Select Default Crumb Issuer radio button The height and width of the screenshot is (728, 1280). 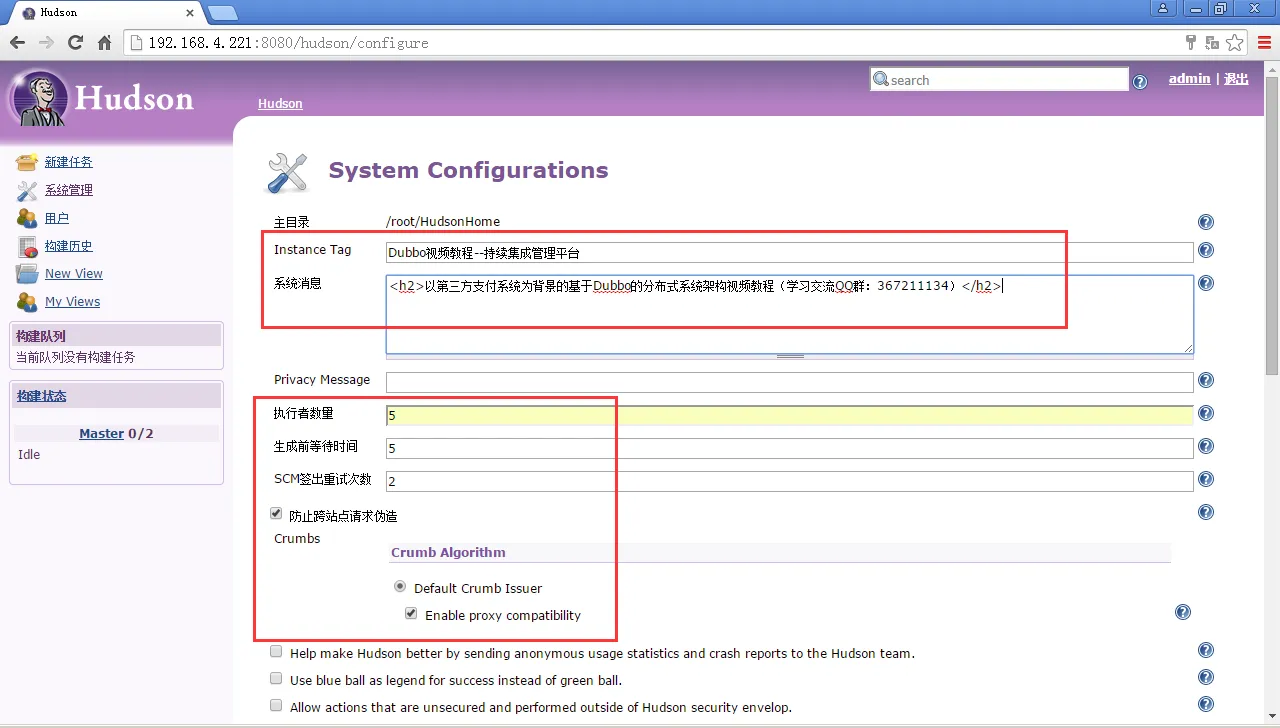point(400,587)
